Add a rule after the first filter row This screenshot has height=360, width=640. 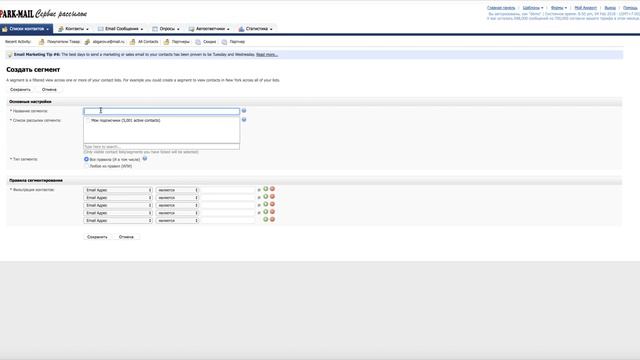pos(265,189)
